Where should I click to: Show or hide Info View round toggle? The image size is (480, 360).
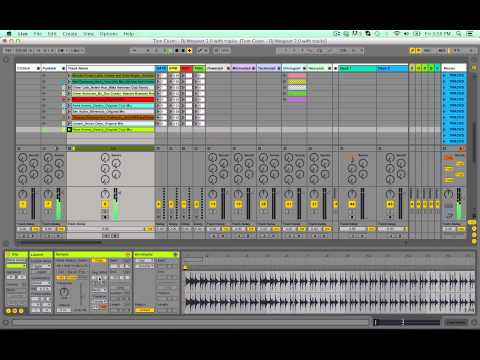pos(6,323)
